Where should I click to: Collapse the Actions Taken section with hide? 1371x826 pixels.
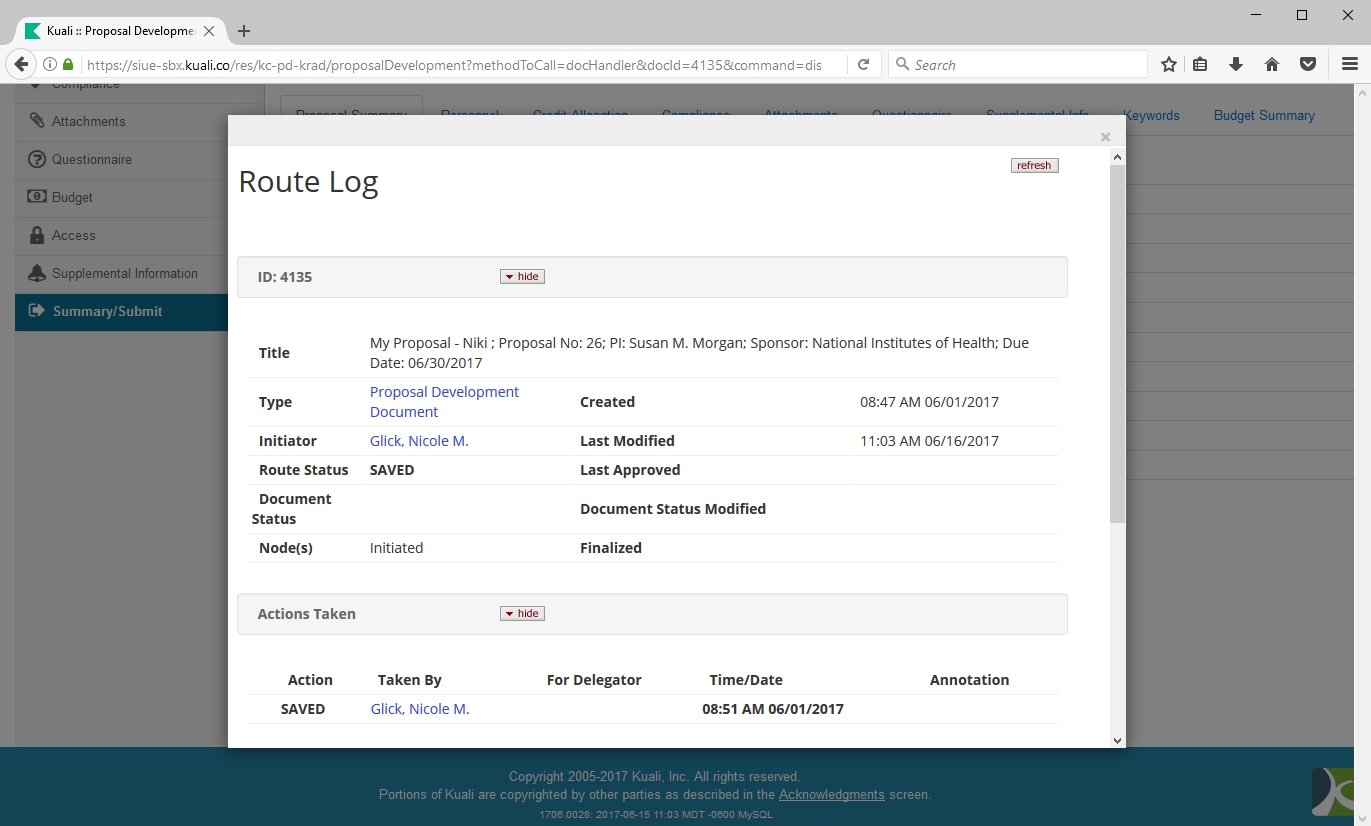522,614
